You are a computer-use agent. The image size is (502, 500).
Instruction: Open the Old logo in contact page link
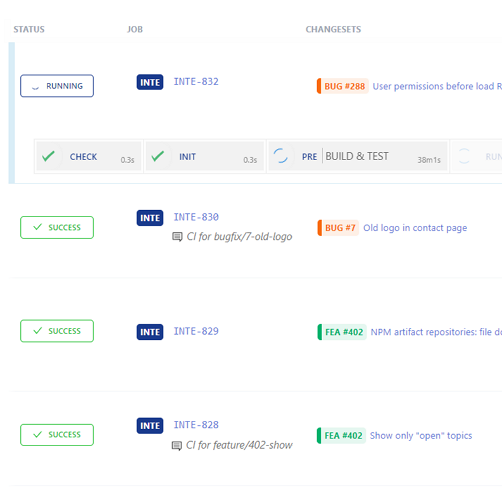tap(415, 228)
